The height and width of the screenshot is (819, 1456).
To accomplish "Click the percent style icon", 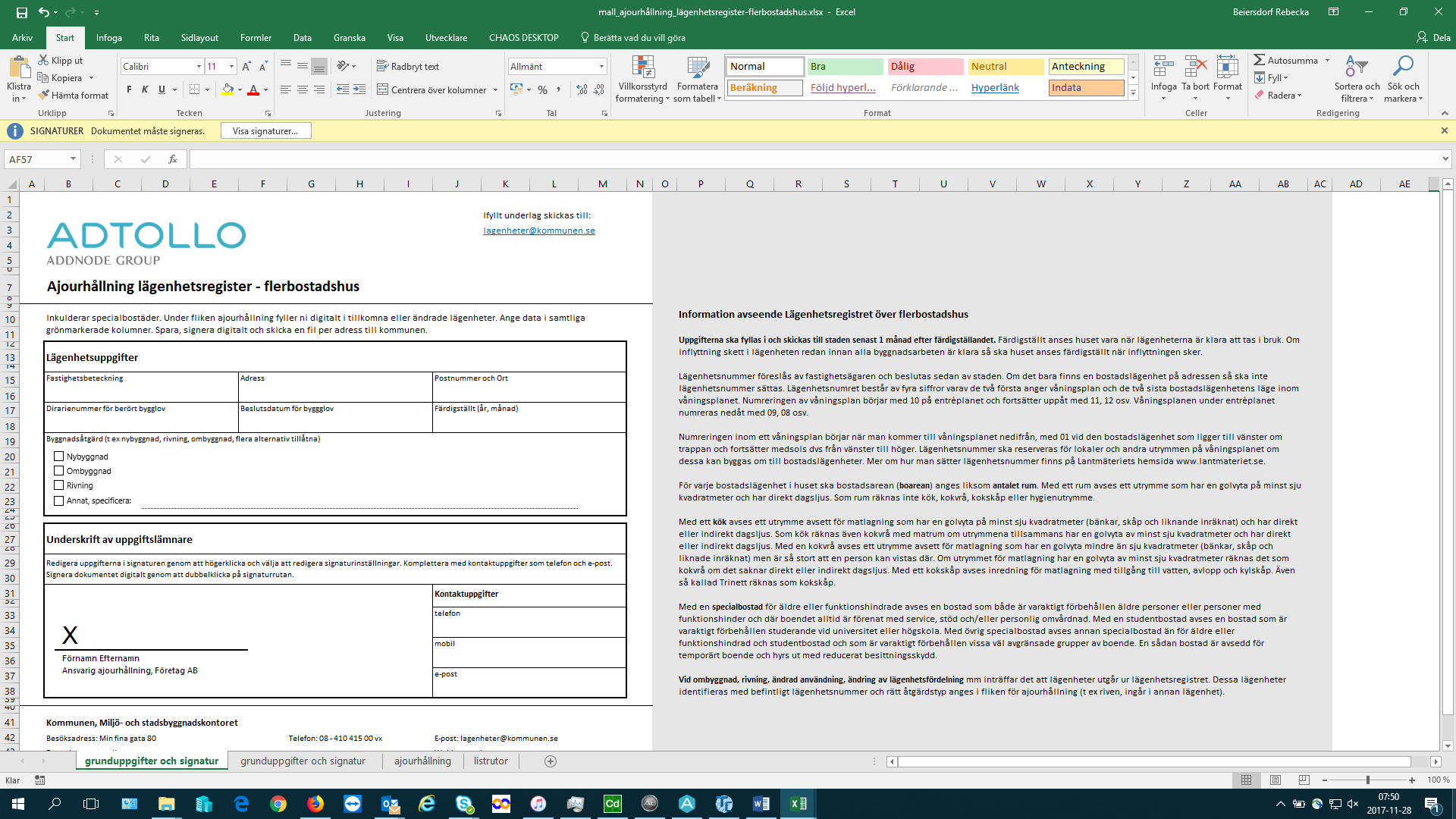I will [x=542, y=89].
